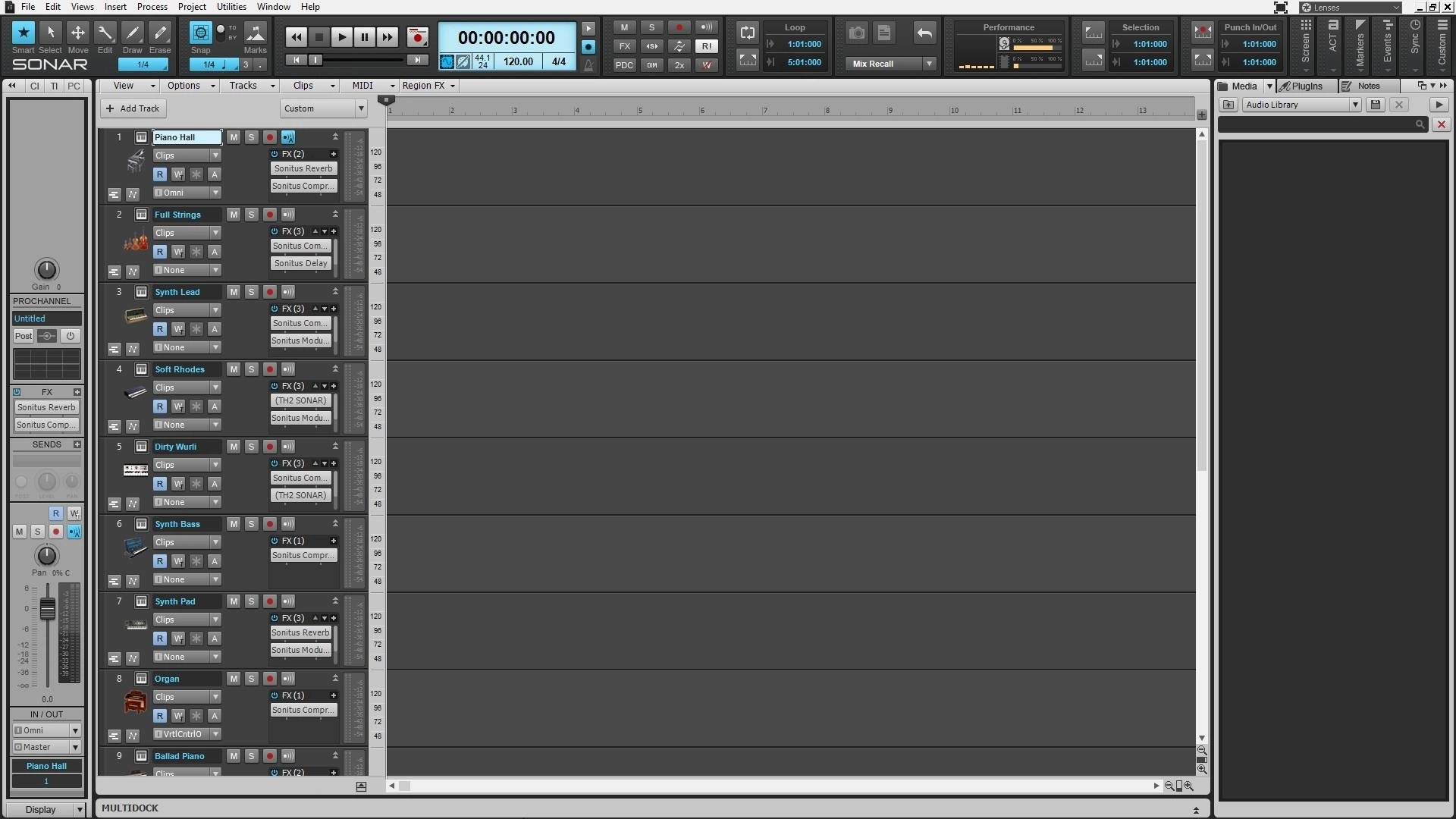Open the Region FX menu
1456x819 pixels.
(x=428, y=86)
